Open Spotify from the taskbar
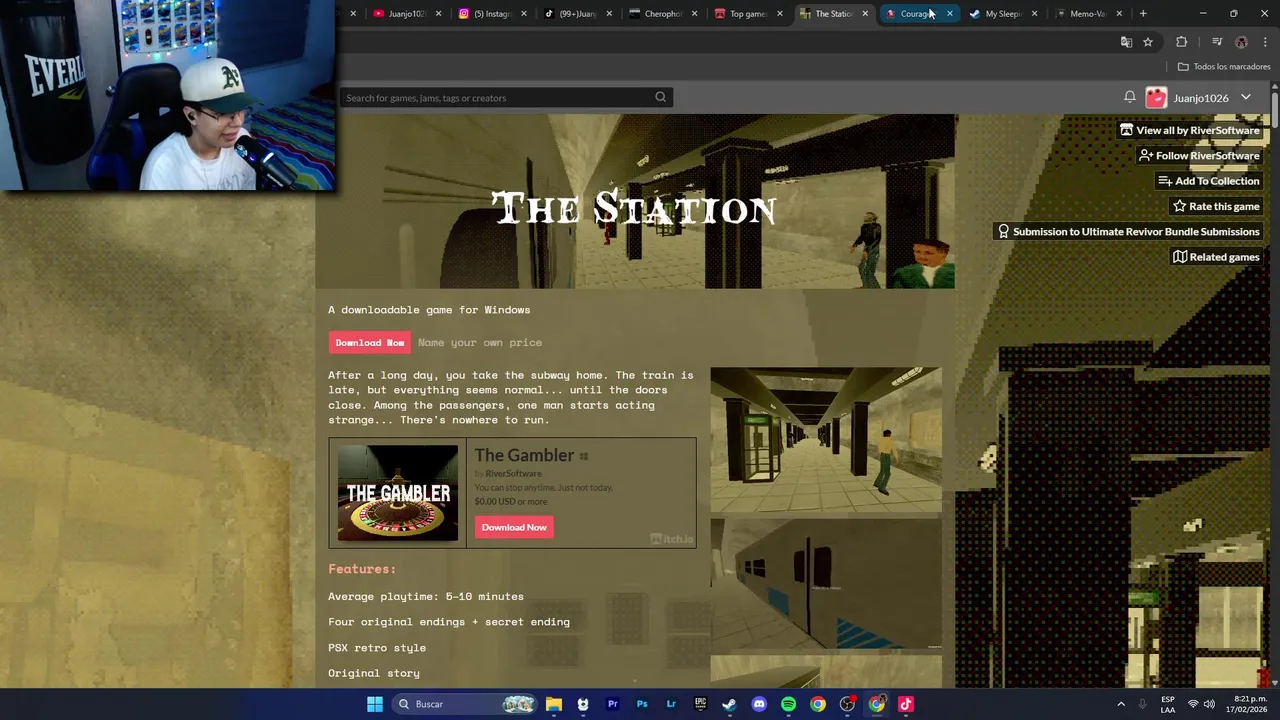 point(788,704)
